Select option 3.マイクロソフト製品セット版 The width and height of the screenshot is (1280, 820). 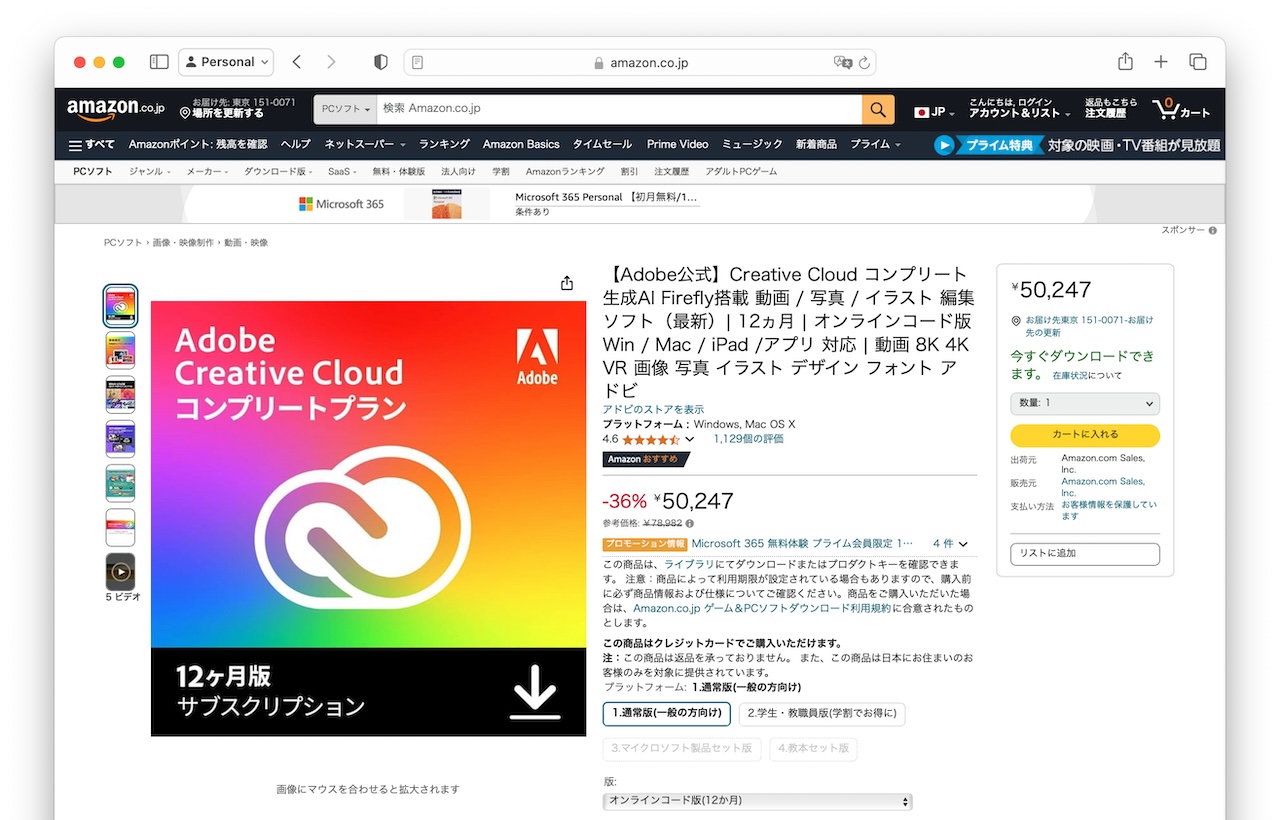(x=682, y=748)
